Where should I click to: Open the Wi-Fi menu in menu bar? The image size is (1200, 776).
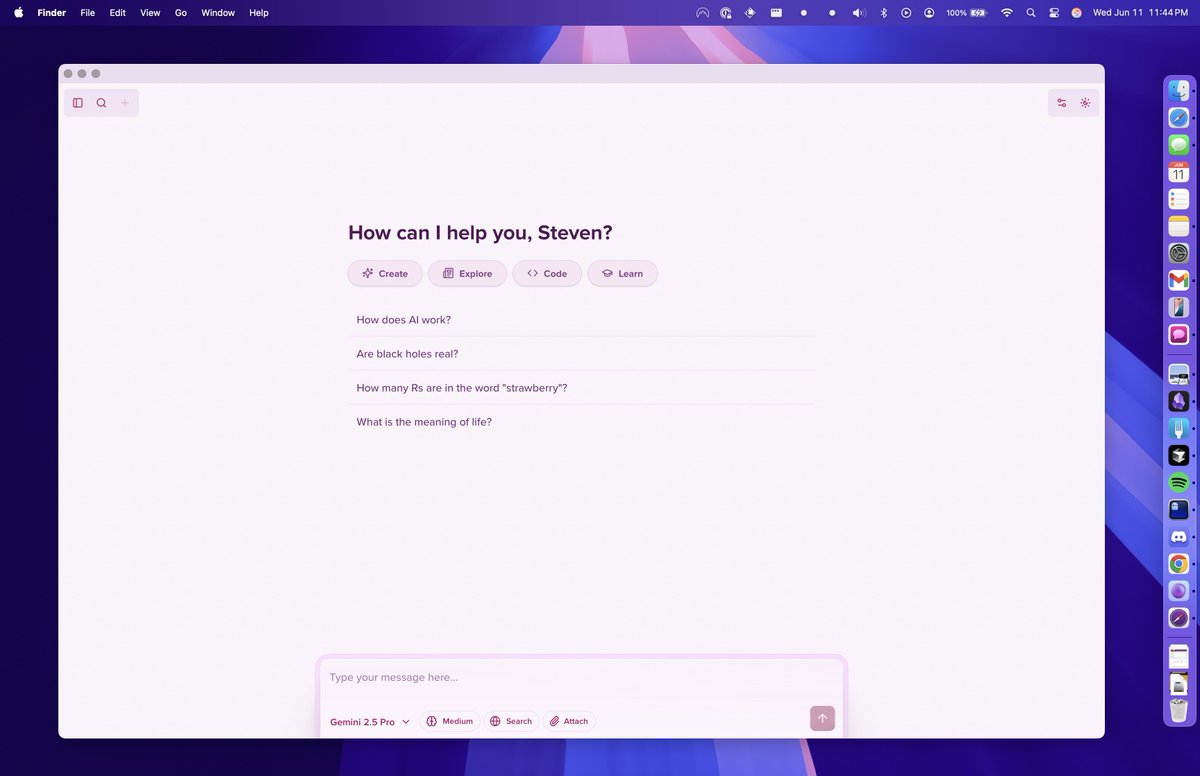point(1006,13)
